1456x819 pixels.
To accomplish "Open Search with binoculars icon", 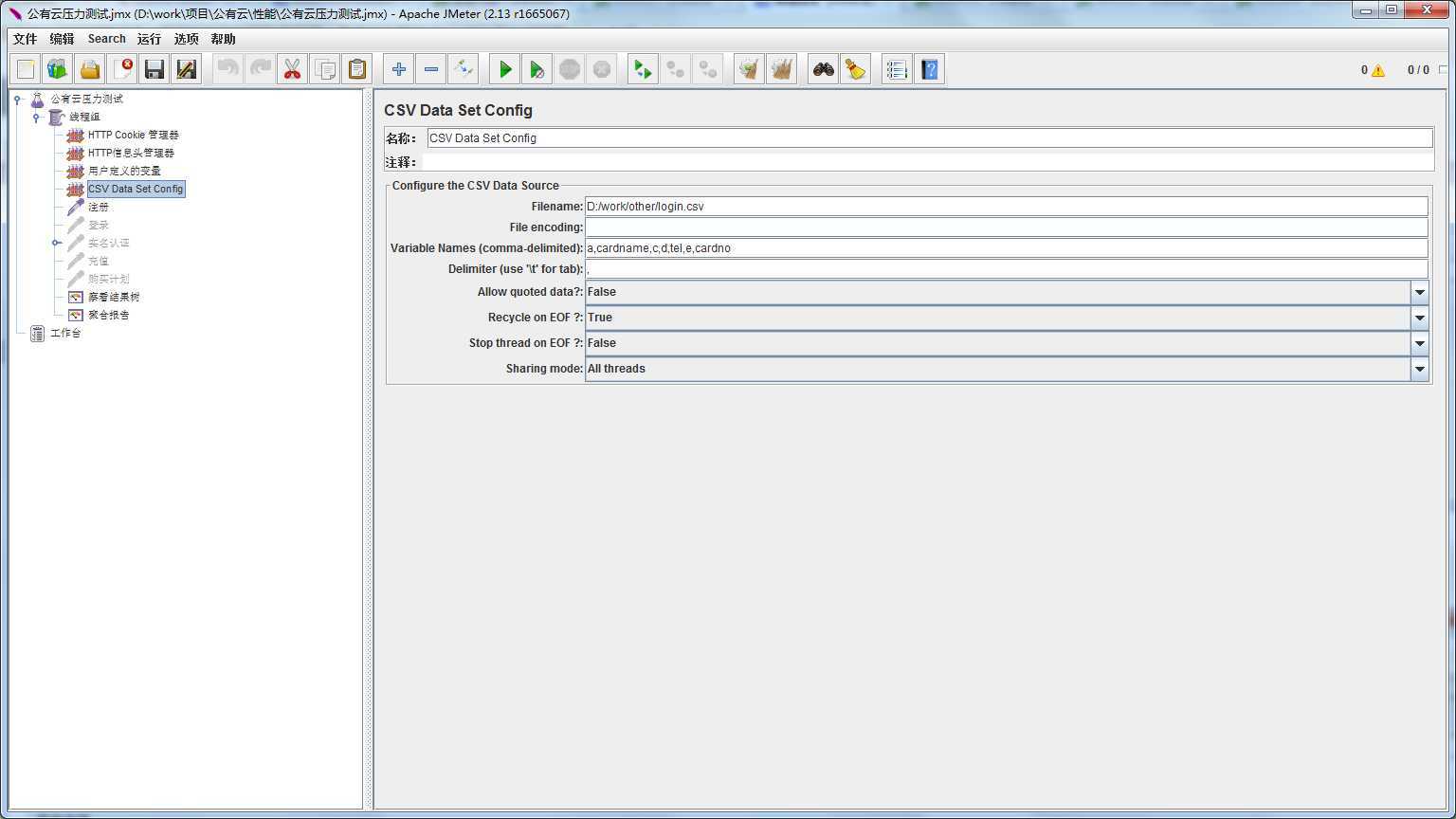I will (824, 69).
